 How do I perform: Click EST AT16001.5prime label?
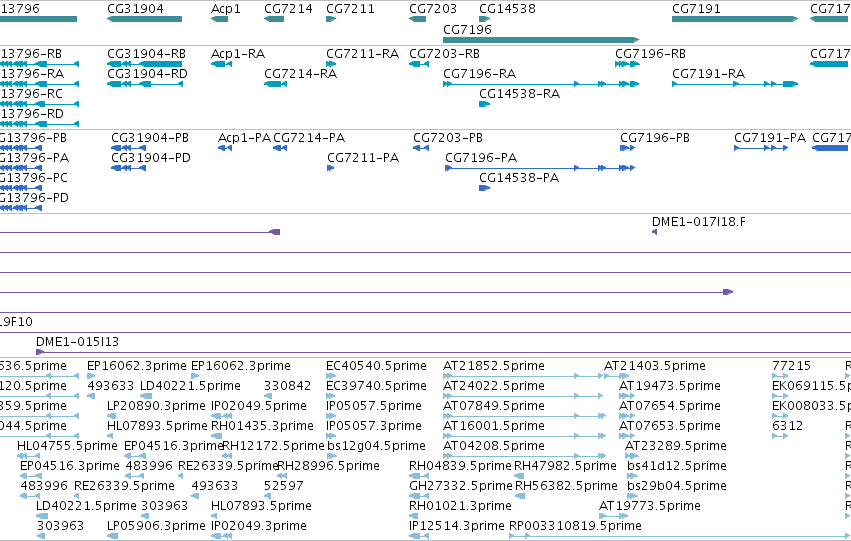point(494,426)
